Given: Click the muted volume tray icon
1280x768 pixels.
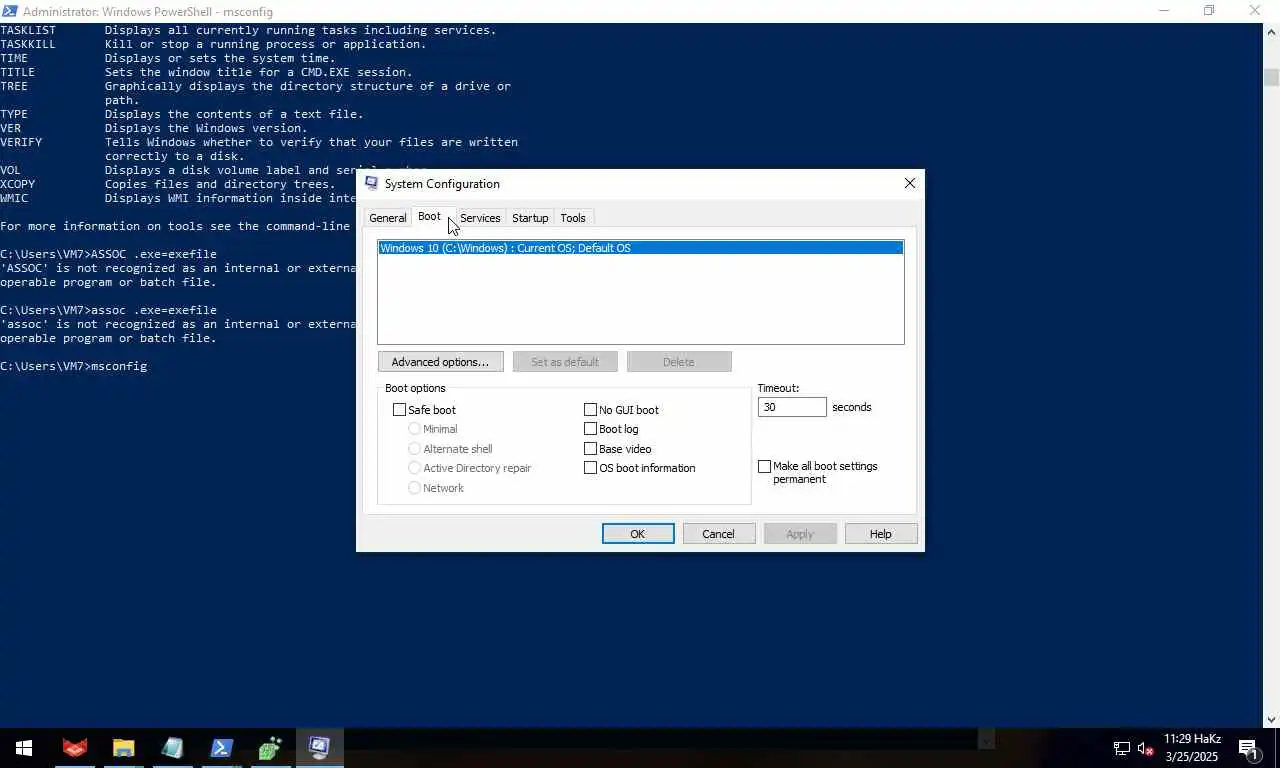Looking at the screenshot, I should pyautogui.click(x=1146, y=748).
